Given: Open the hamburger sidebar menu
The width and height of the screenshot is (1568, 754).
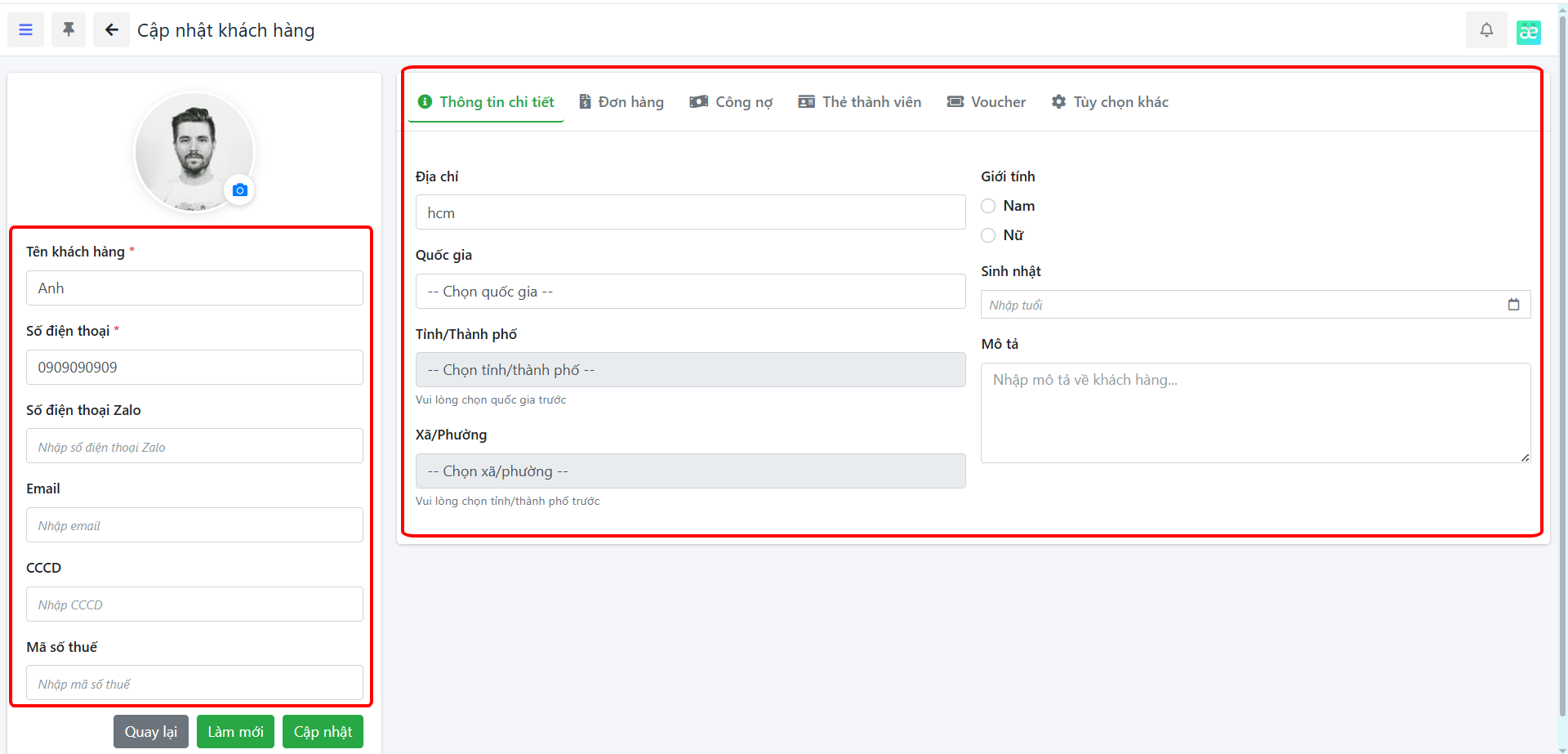Looking at the screenshot, I should point(25,30).
